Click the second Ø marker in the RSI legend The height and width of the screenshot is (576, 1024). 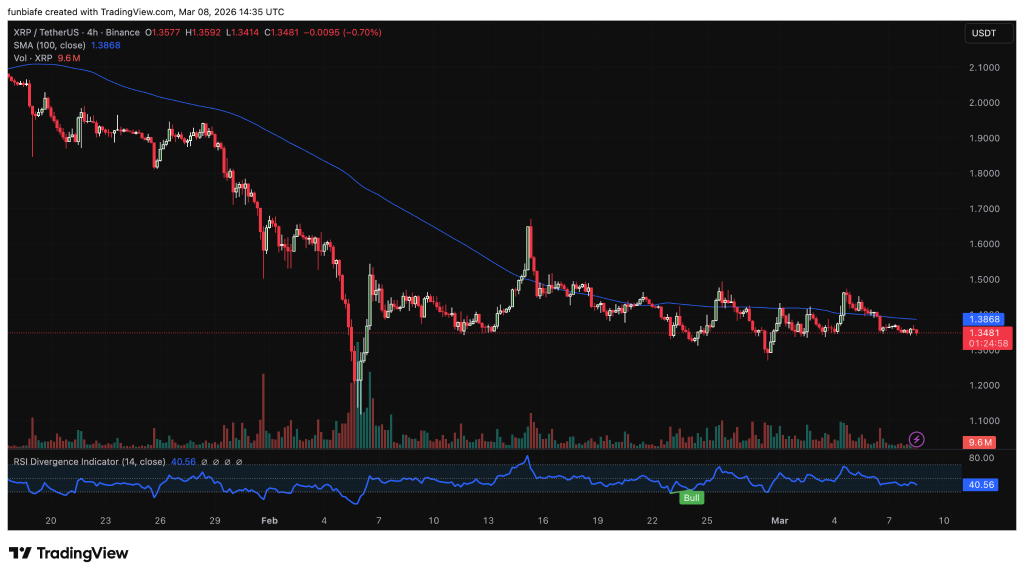pos(215,461)
